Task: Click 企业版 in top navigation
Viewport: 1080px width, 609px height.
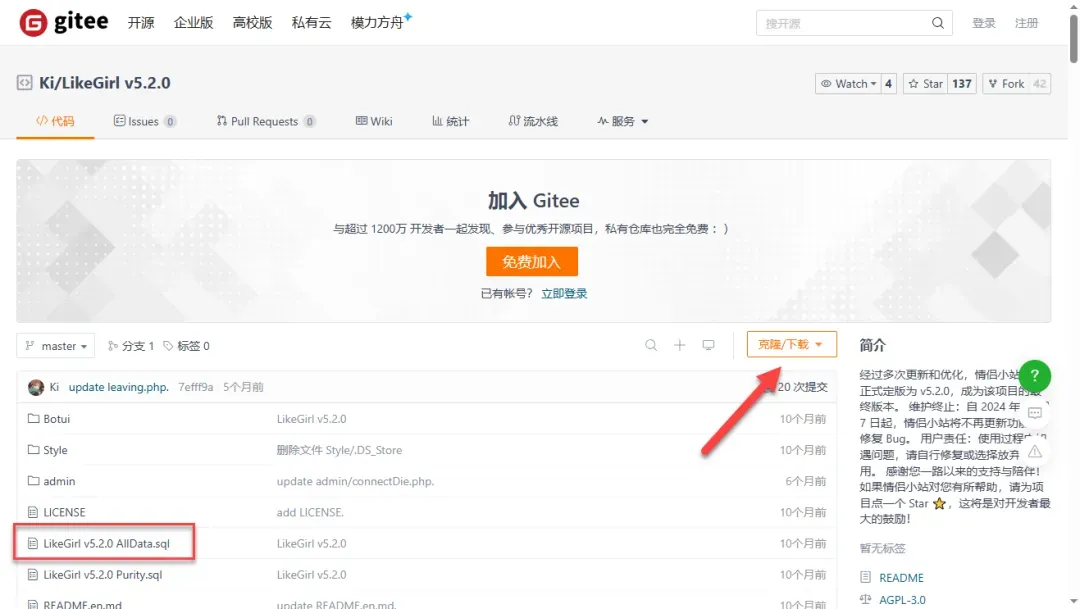Action: pyautogui.click(x=194, y=23)
